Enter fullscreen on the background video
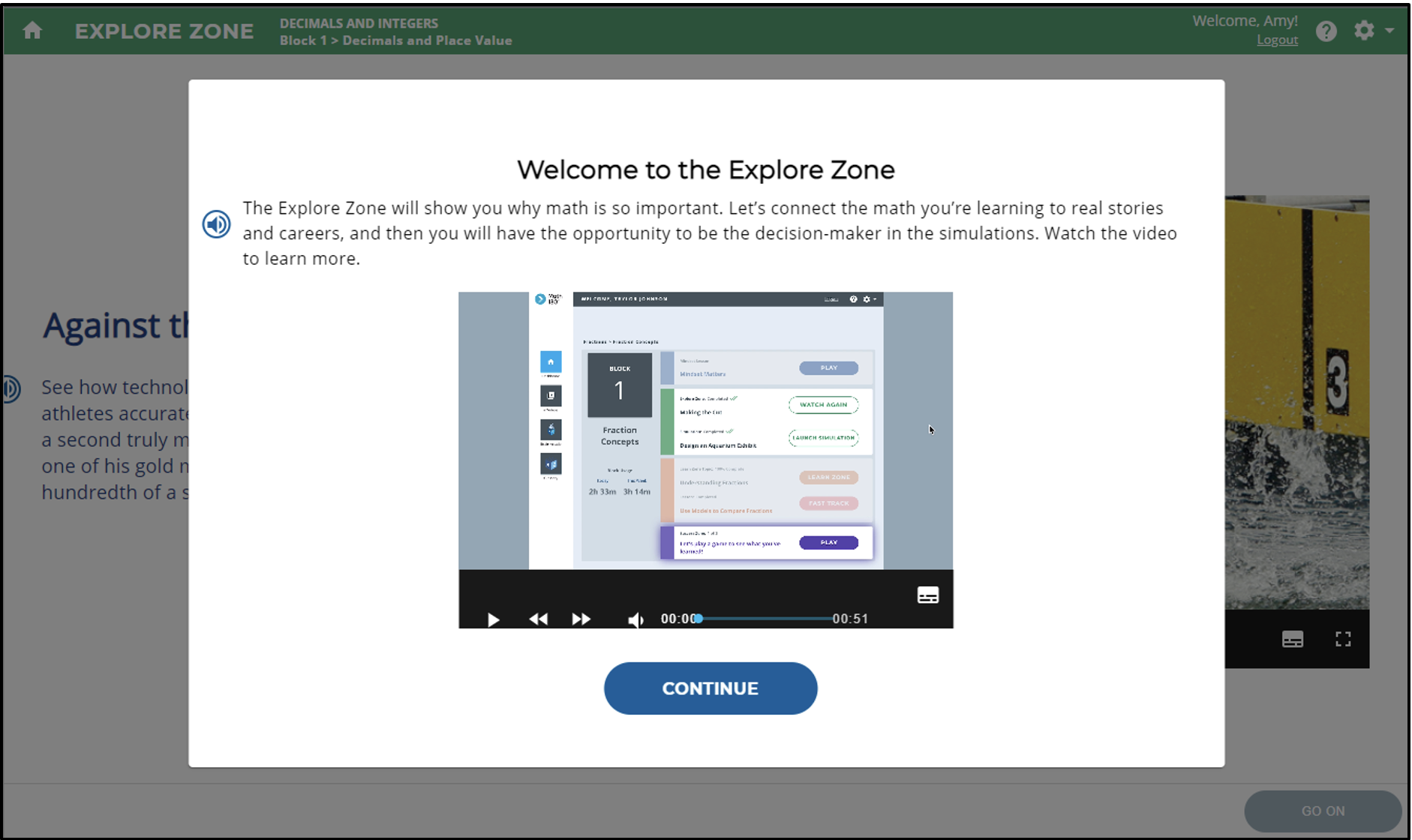This screenshot has height=840, width=1412. pyautogui.click(x=1343, y=639)
